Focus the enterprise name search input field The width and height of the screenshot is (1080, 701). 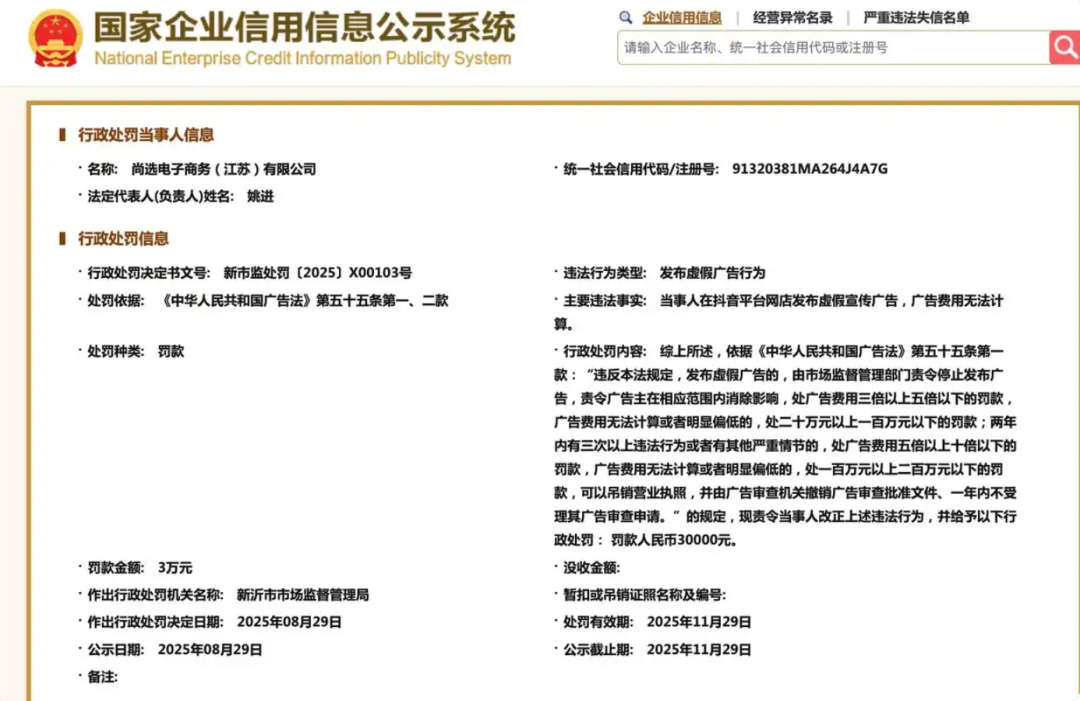click(x=832, y=47)
